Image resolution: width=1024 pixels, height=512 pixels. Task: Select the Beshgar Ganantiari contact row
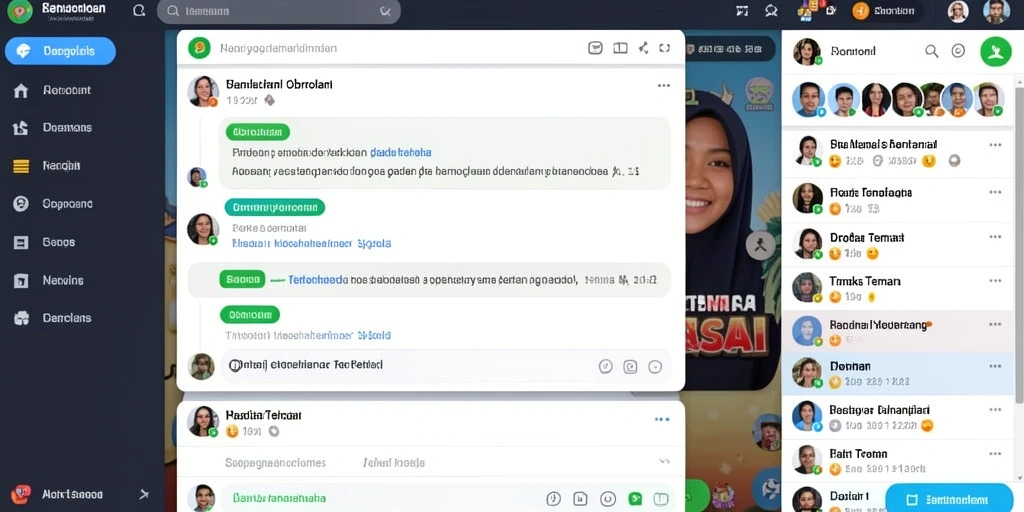click(898, 417)
